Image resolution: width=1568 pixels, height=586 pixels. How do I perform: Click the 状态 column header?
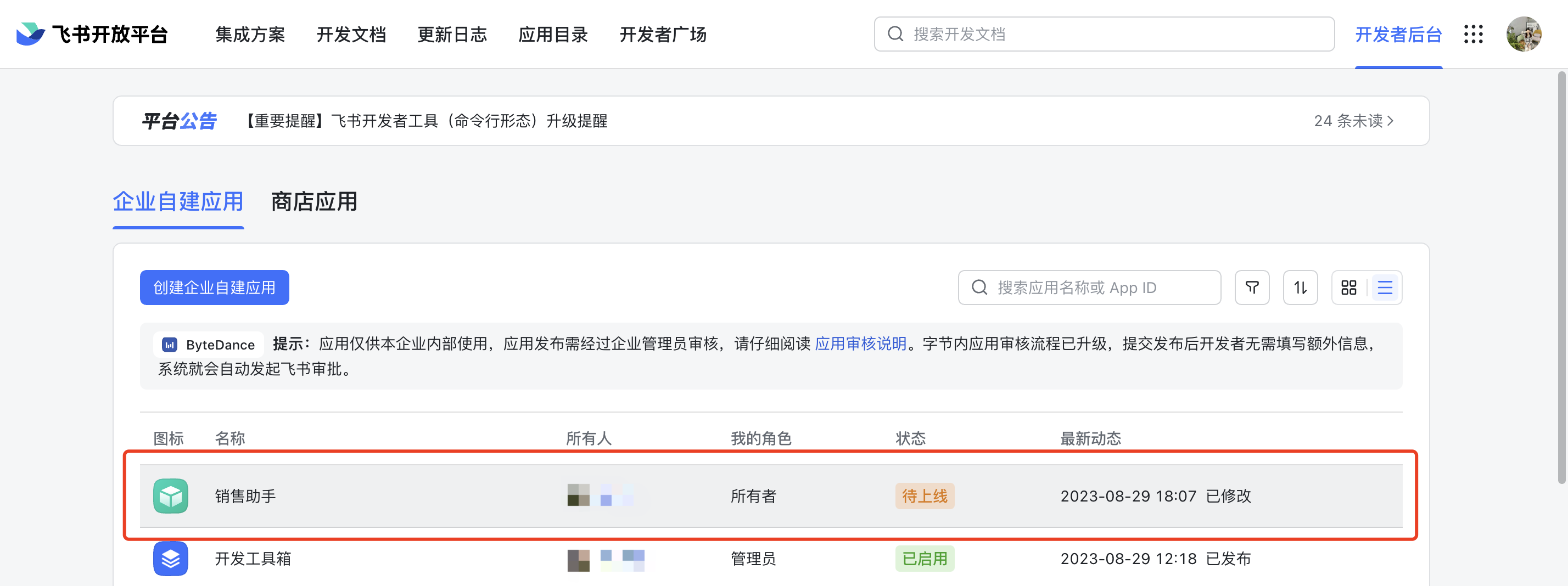pos(911,438)
